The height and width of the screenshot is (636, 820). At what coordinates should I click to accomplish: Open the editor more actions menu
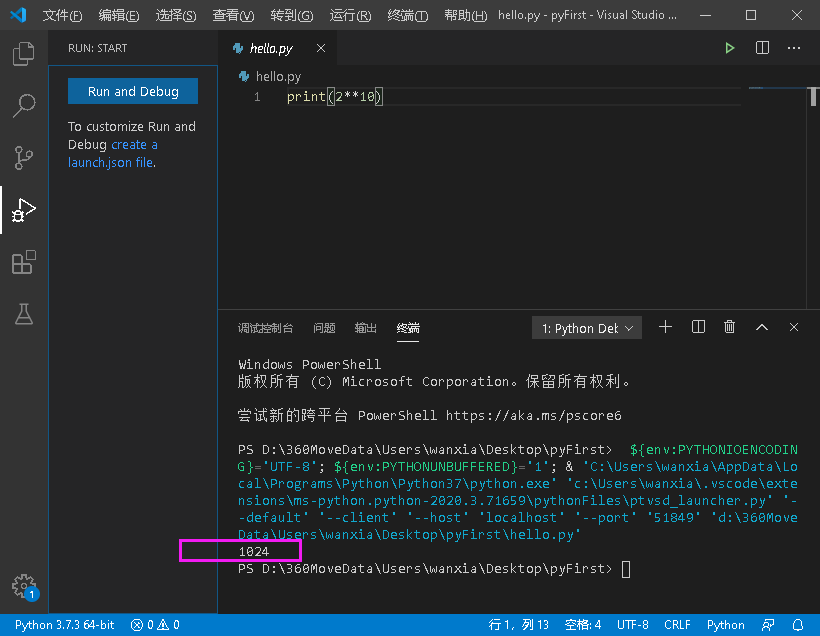(795, 47)
